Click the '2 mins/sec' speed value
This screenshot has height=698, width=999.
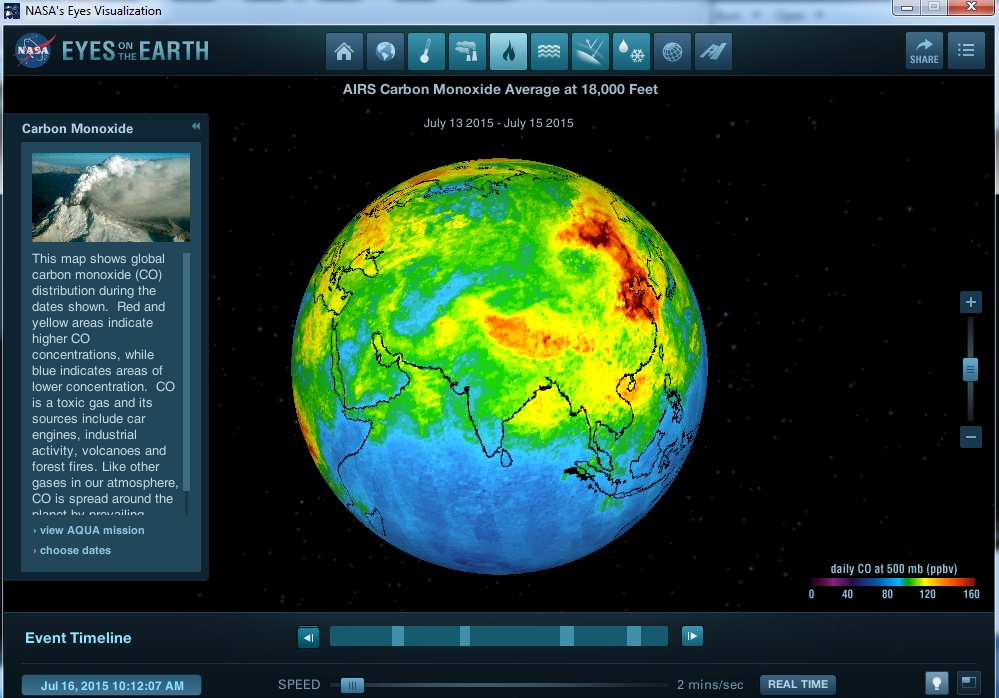coord(710,685)
